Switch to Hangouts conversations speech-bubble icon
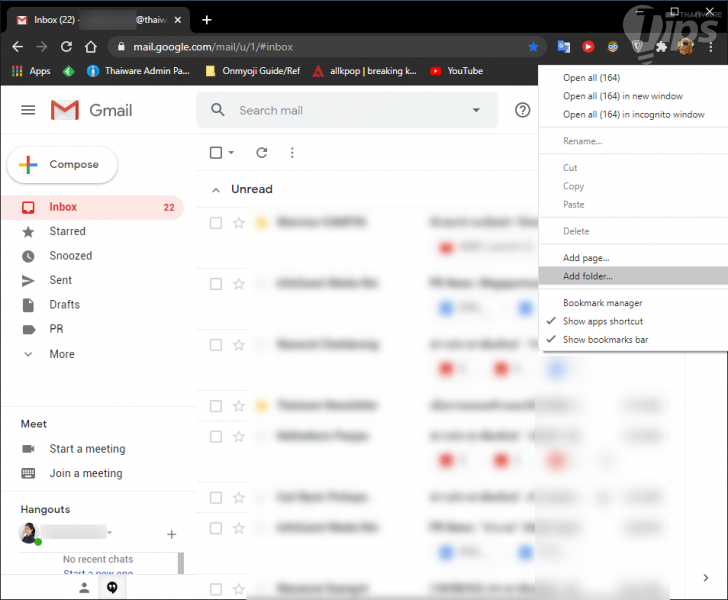728x600 pixels. click(112, 588)
